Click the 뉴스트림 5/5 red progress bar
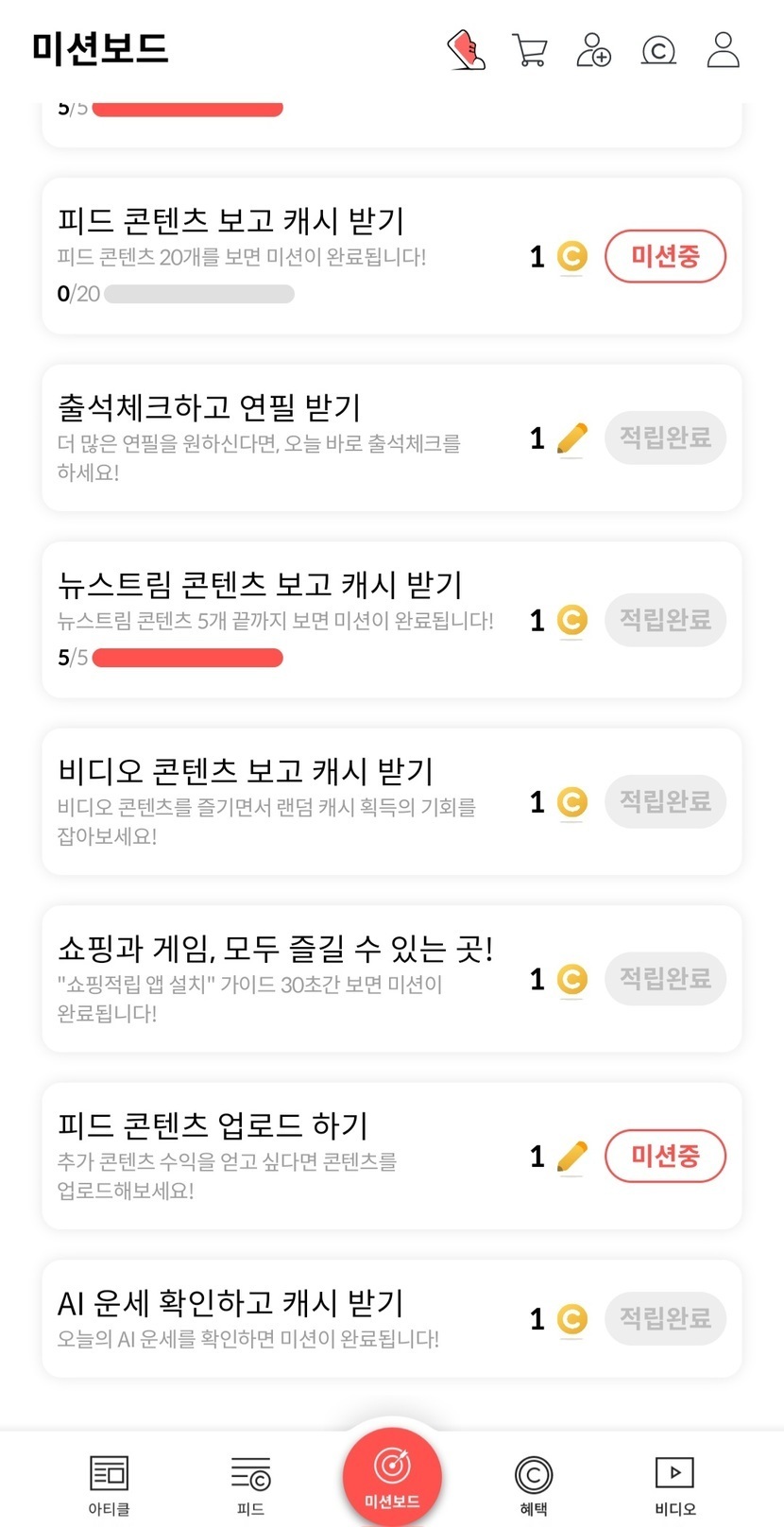This screenshot has height=1527, width=784. pyautogui.click(x=188, y=658)
